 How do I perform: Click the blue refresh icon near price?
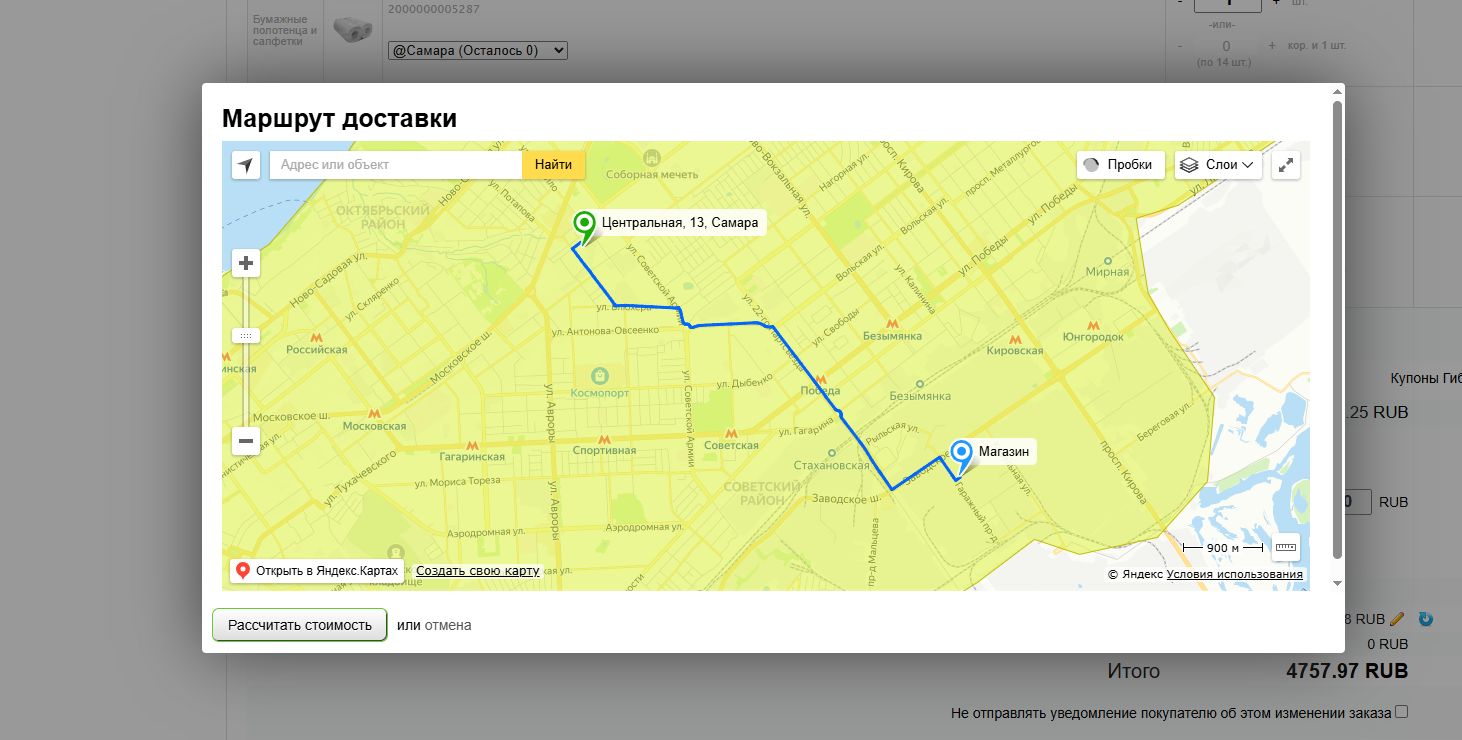tap(1426, 619)
